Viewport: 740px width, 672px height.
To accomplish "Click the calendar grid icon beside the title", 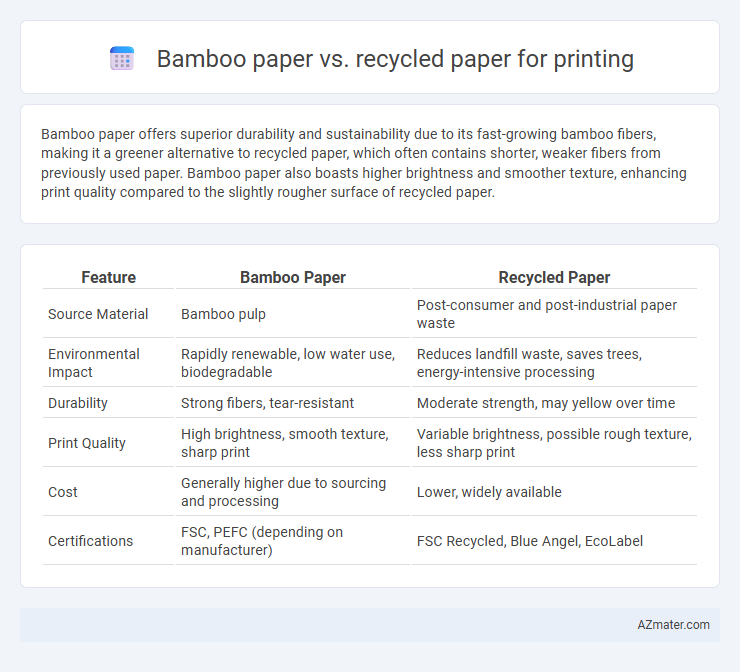I will (x=122, y=59).
